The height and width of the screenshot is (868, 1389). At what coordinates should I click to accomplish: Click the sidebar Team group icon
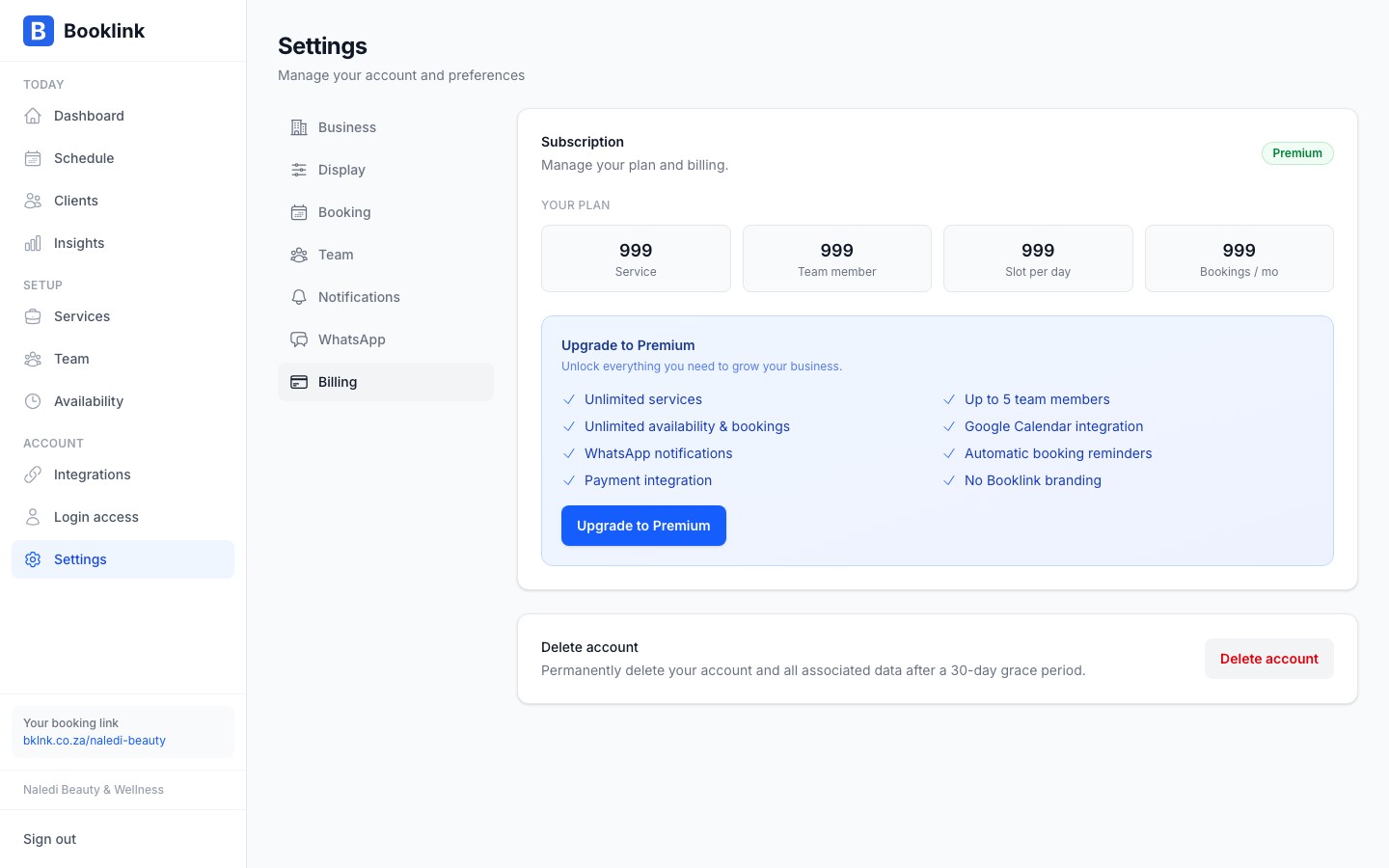[x=33, y=359]
